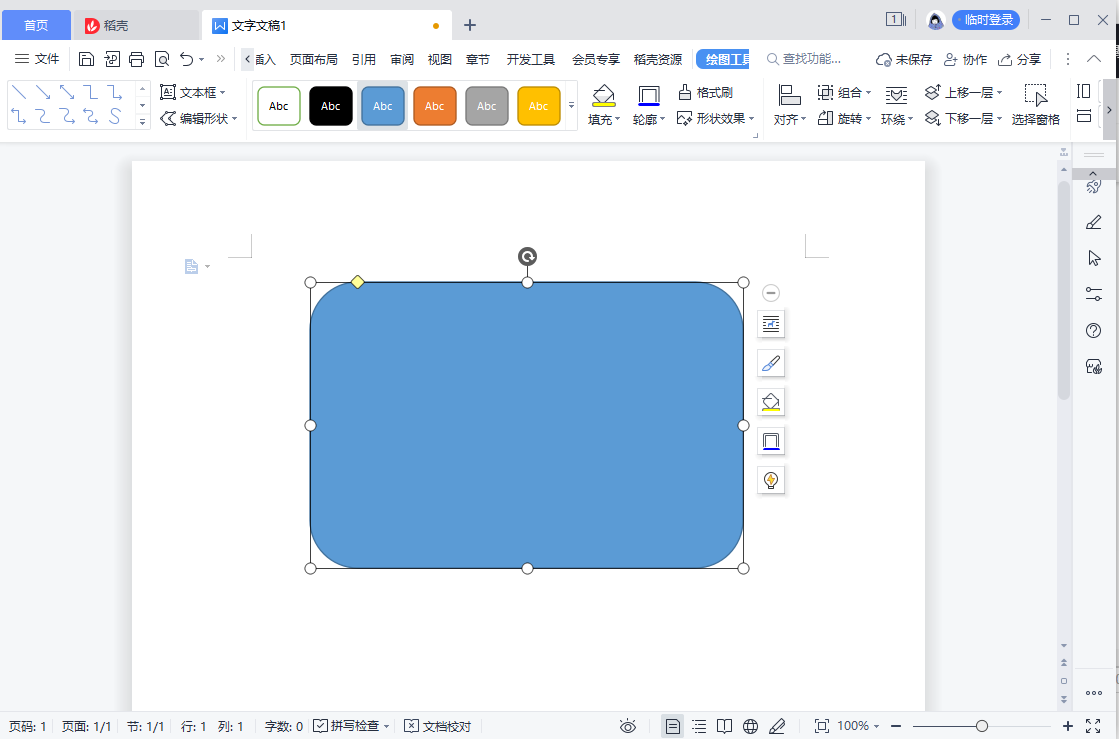
Task: Click floating shape outline icon
Action: click(771, 441)
